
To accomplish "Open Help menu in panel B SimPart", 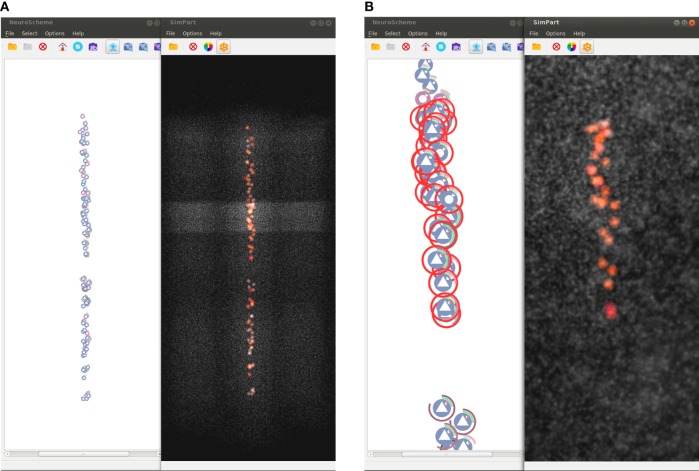I will coord(579,33).
